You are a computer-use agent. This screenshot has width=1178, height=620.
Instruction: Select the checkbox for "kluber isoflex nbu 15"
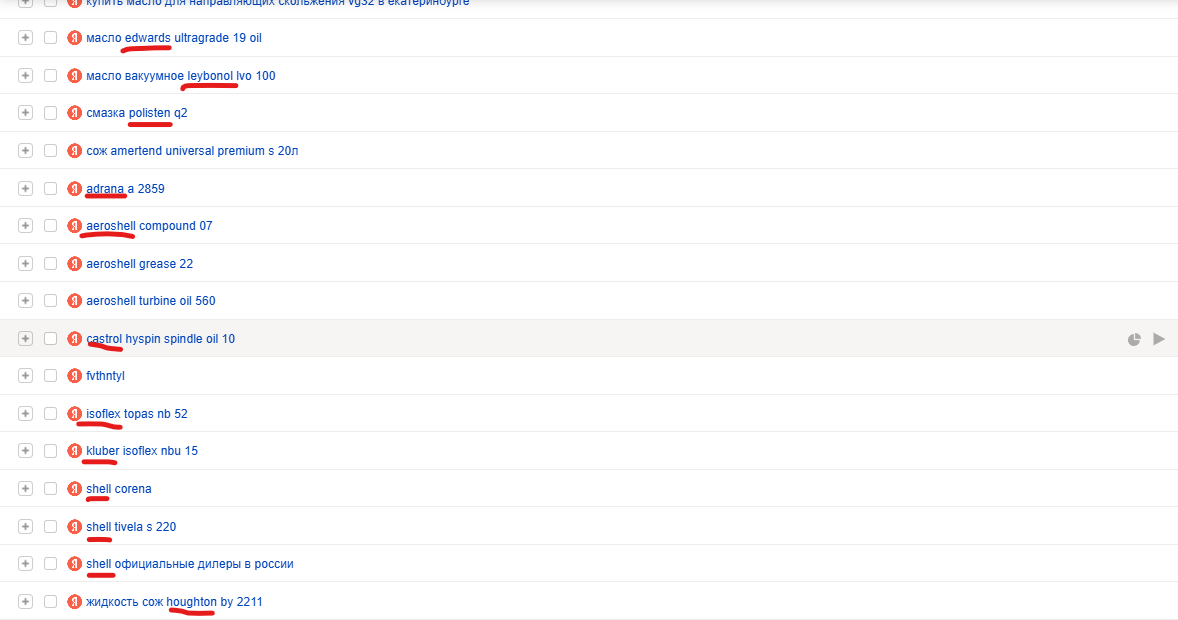click(x=50, y=451)
